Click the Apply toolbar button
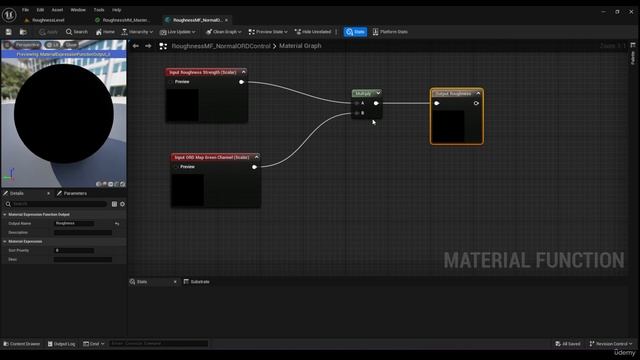640x360 pixels. click(48, 32)
